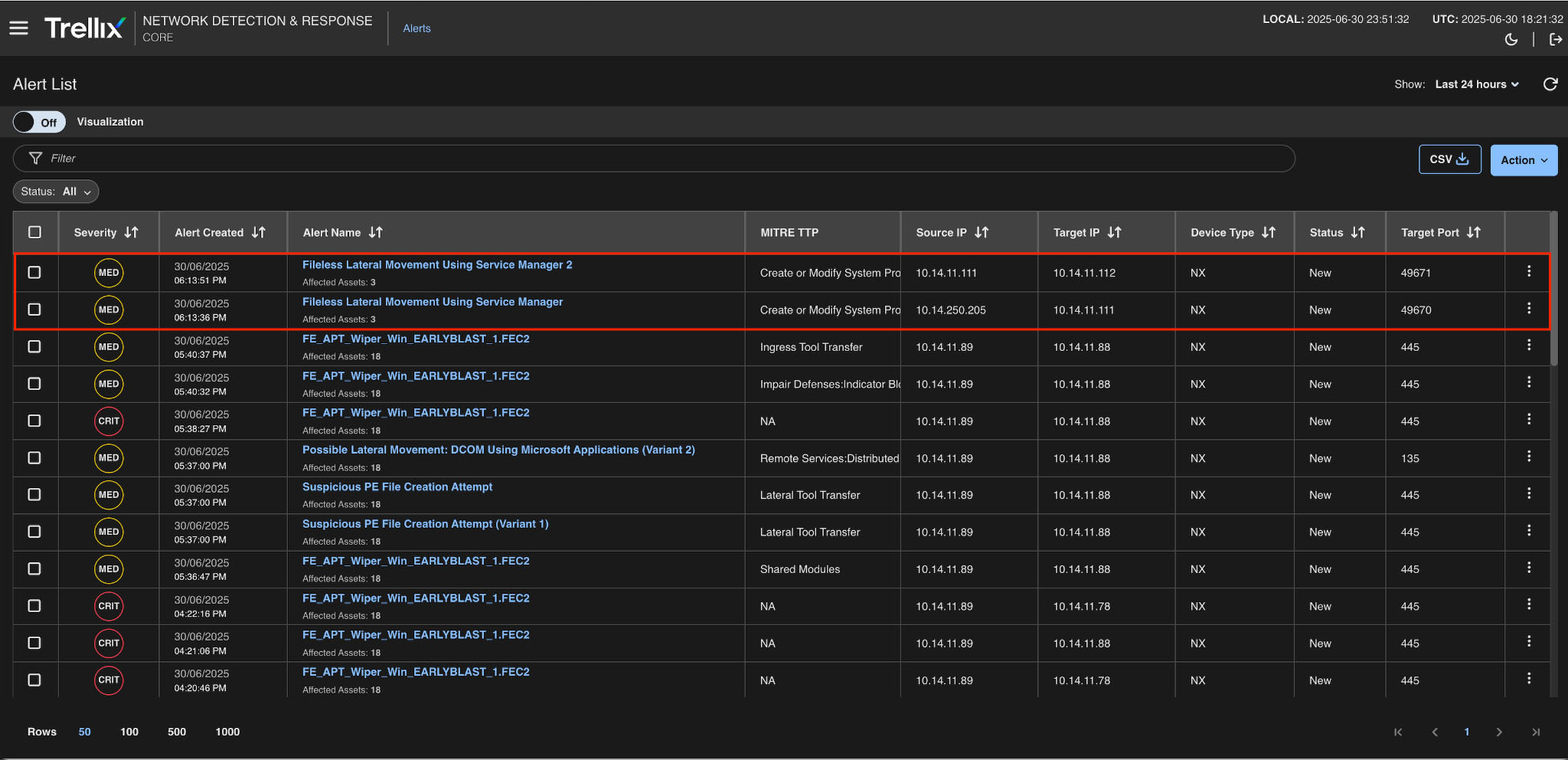This screenshot has height=760, width=1568.
Task: Select the Fileless Lateral Movement 2 checkbox
Action: [x=34, y=273]
